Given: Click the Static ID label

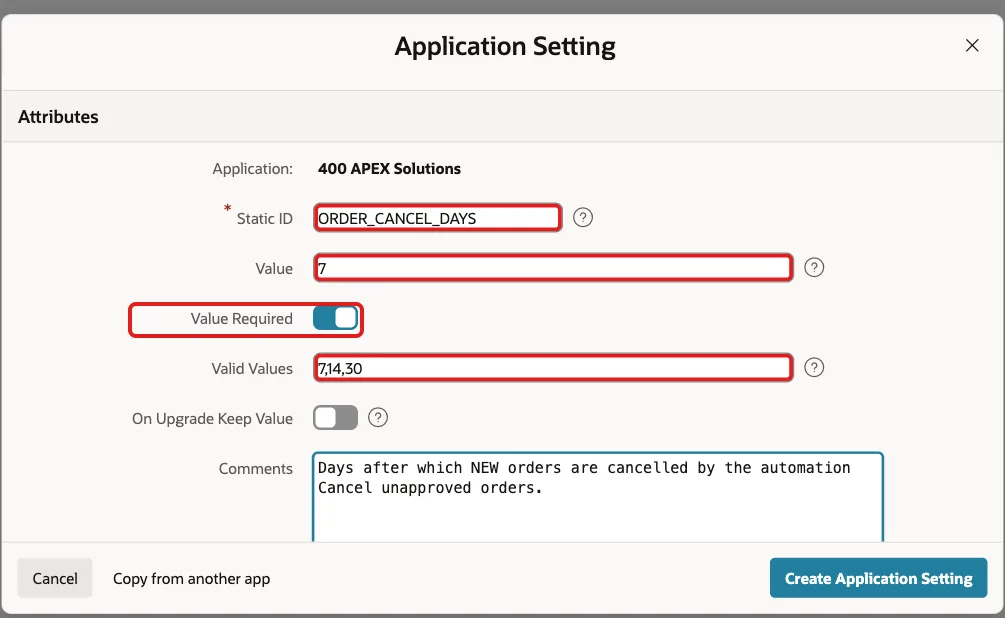Looking at the screenshot, I should coord(265,219).
